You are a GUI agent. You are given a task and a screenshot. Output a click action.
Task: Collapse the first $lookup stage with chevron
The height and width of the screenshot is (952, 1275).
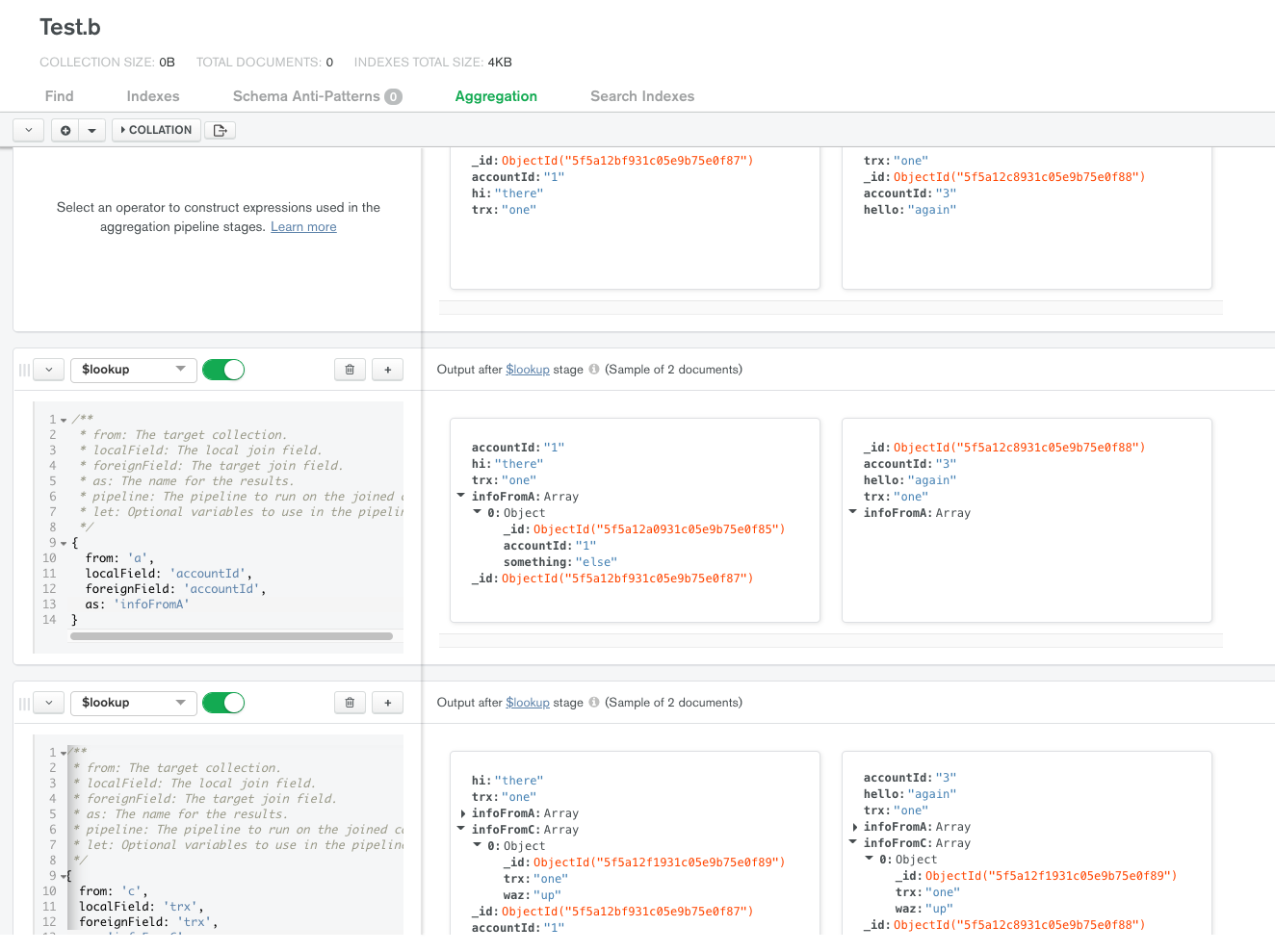(49, 370)
